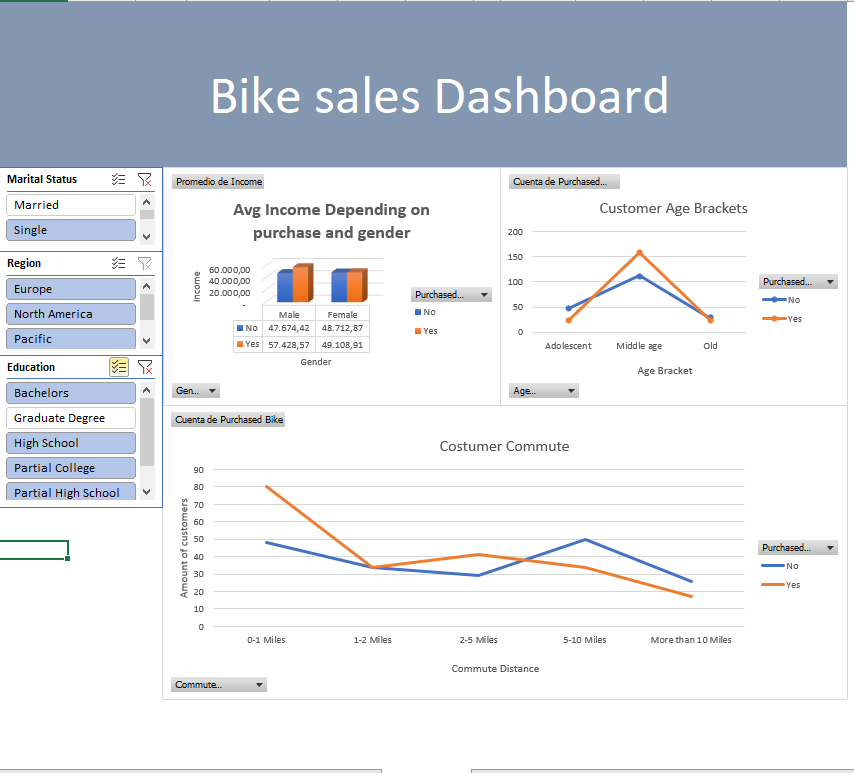Toggle the Single marital status filter
The height and width of the screenshot is (773, 854).
(70, 229)
